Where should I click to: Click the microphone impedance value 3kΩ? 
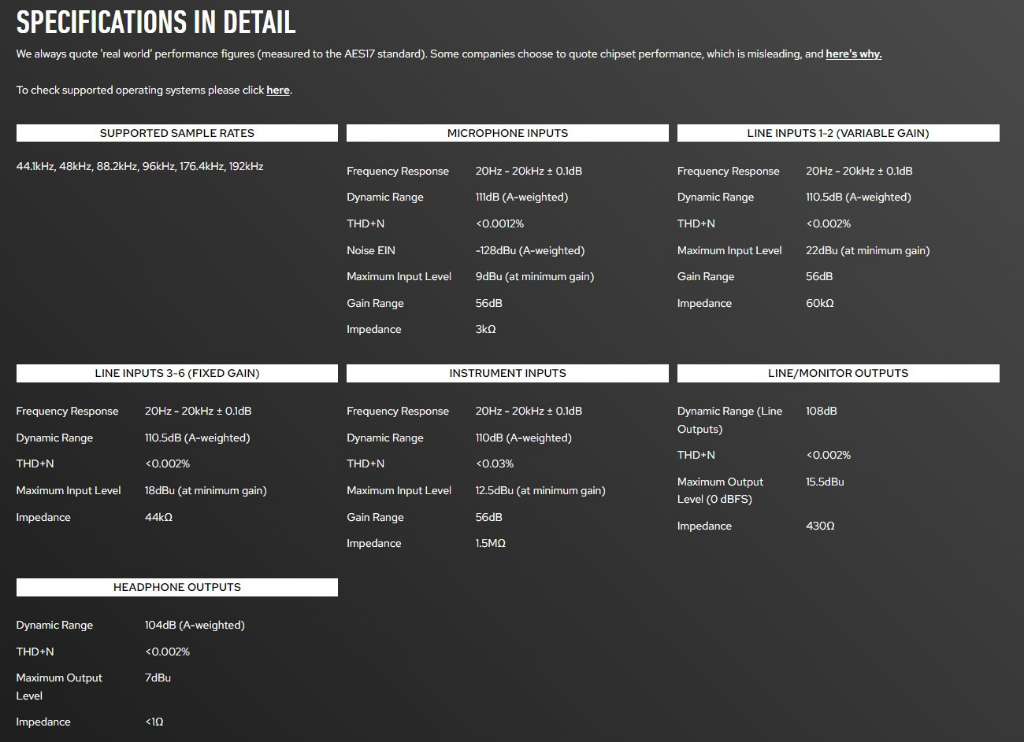486,329
